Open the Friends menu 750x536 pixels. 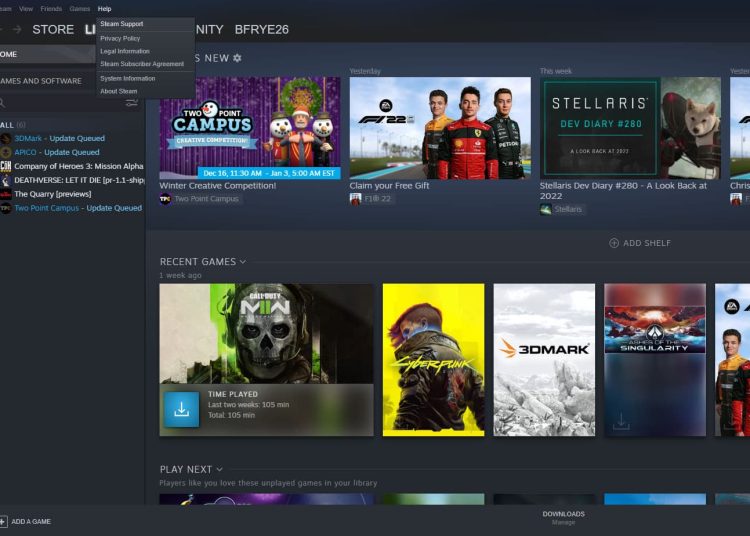point(51,9)
